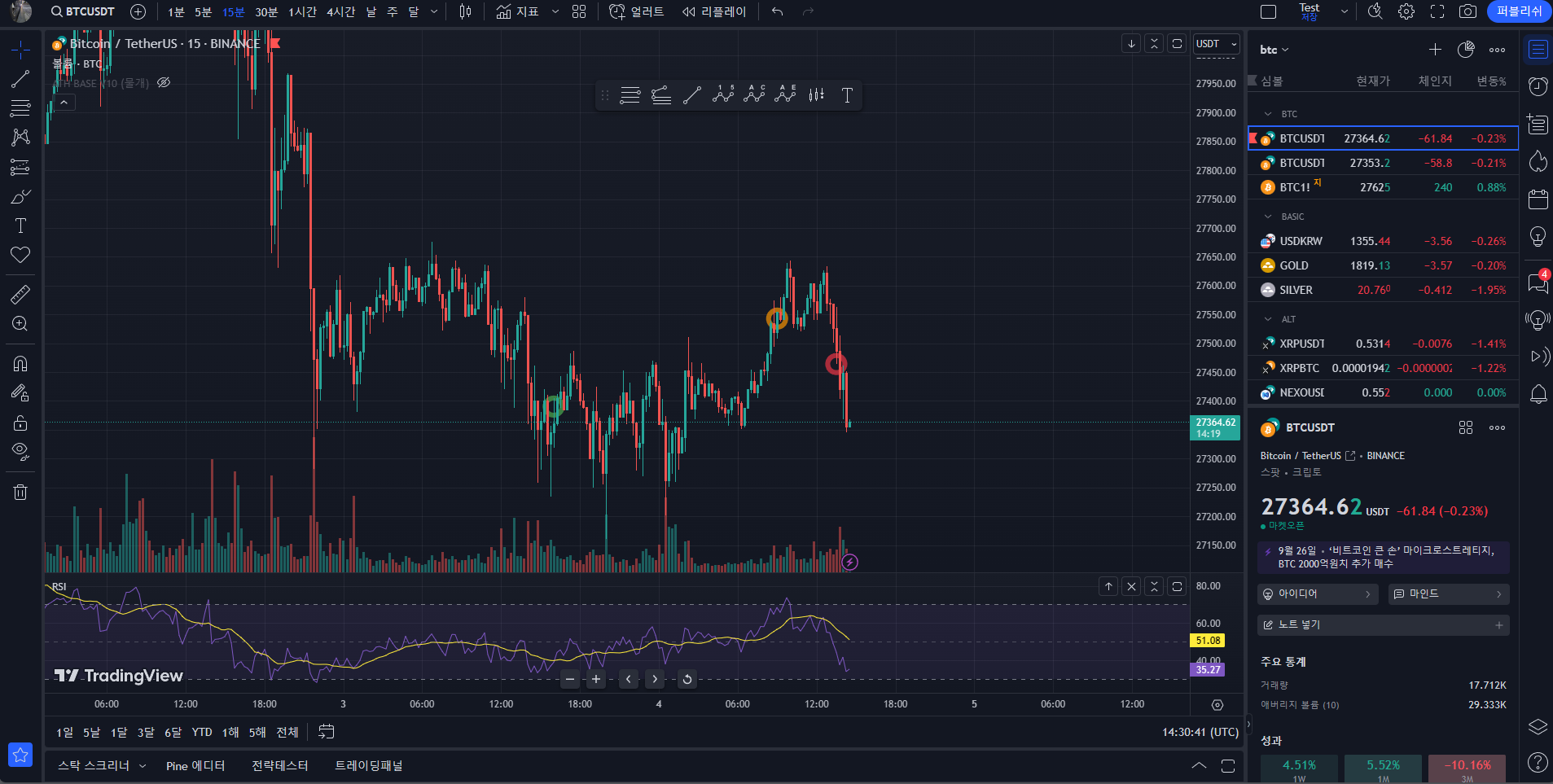The image size is (1553, 784).
Task: Collapse the BASIC watchlist section
Action: pos(1268,217)
